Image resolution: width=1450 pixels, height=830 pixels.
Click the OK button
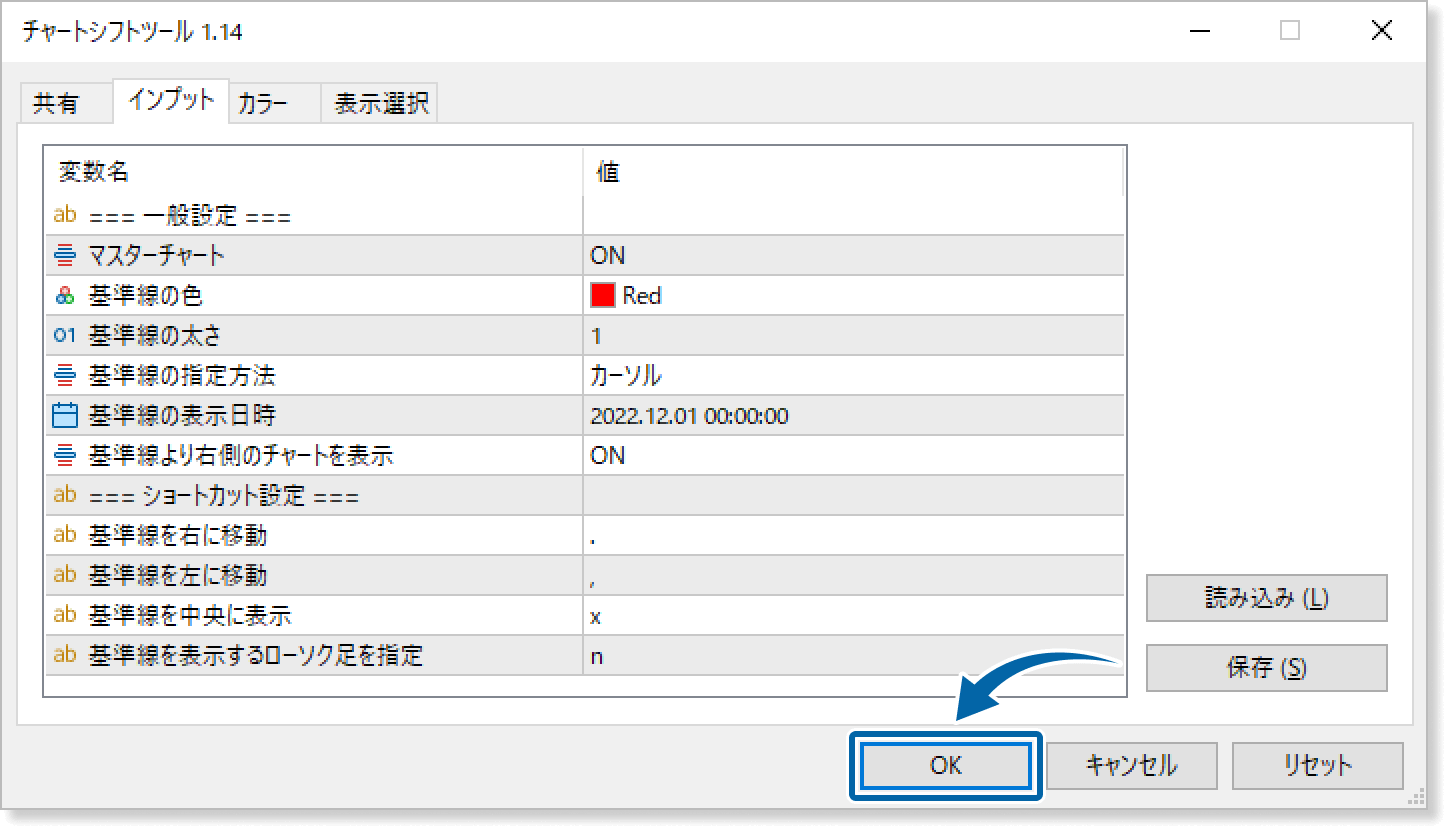click(946, 765)
